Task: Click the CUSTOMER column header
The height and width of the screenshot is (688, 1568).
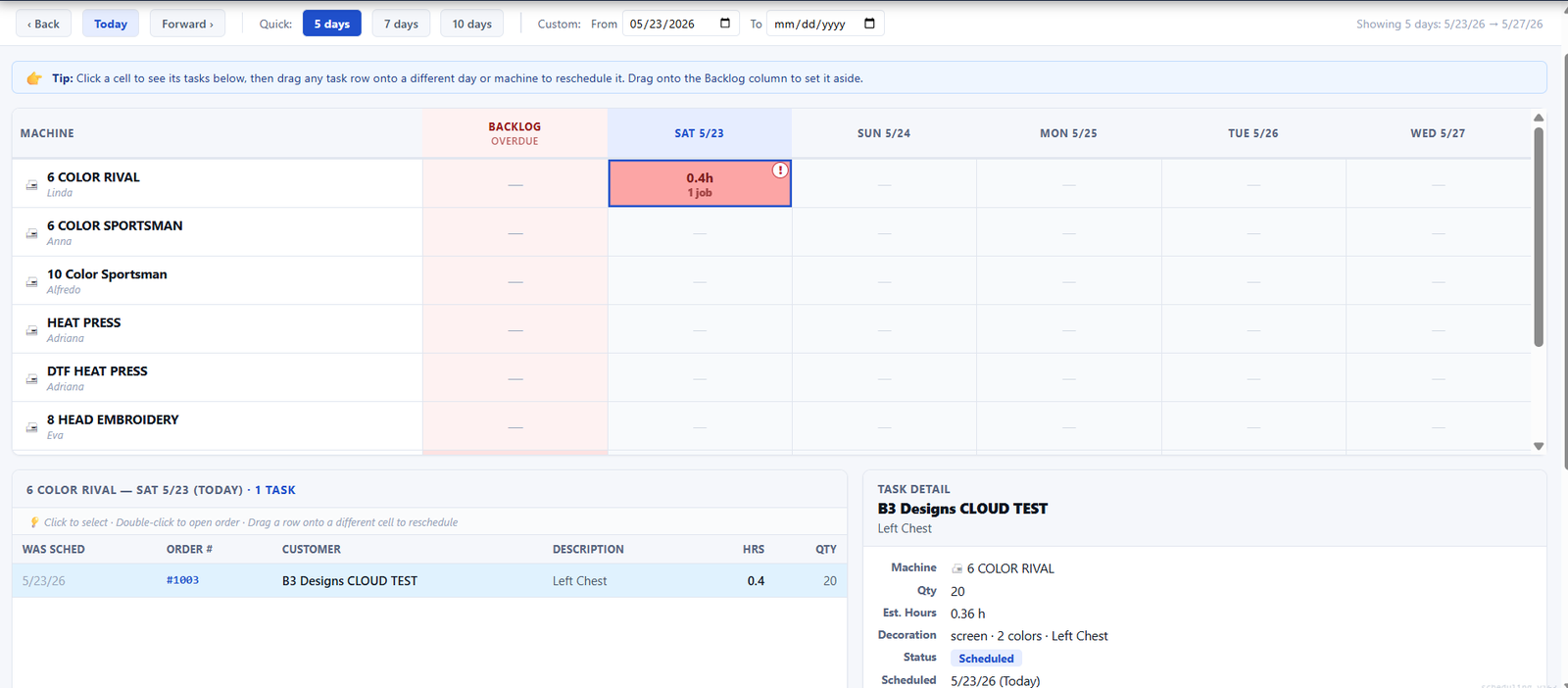Action: 312,550
